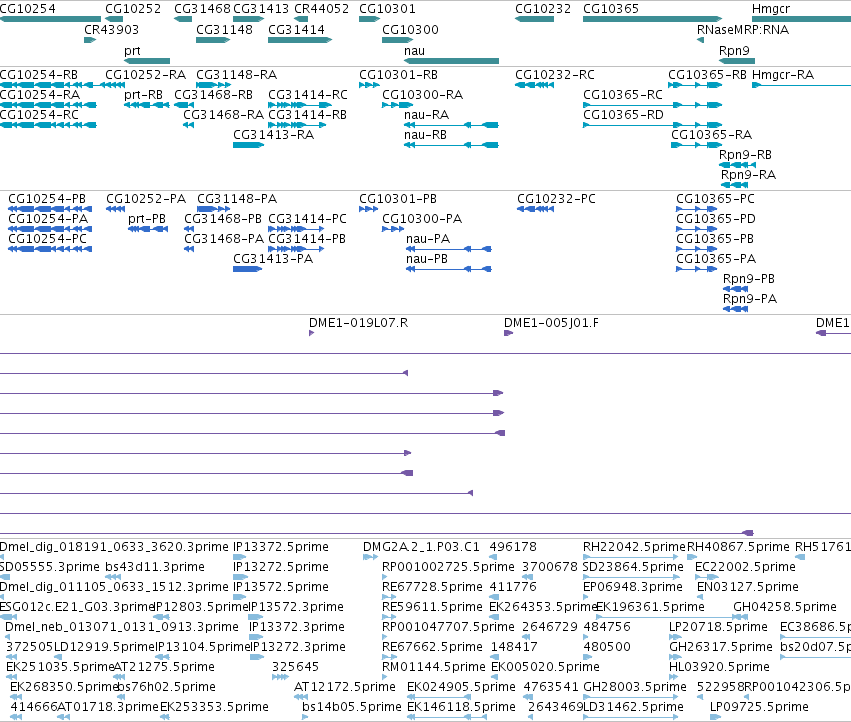The width and height of the screenshot is (851, 722).
Task: Select protein nau-PA
Action: [428, 239]
